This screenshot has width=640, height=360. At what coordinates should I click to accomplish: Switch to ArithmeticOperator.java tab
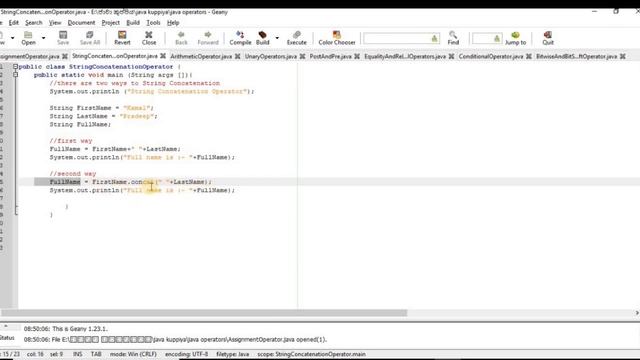[201, 56]
